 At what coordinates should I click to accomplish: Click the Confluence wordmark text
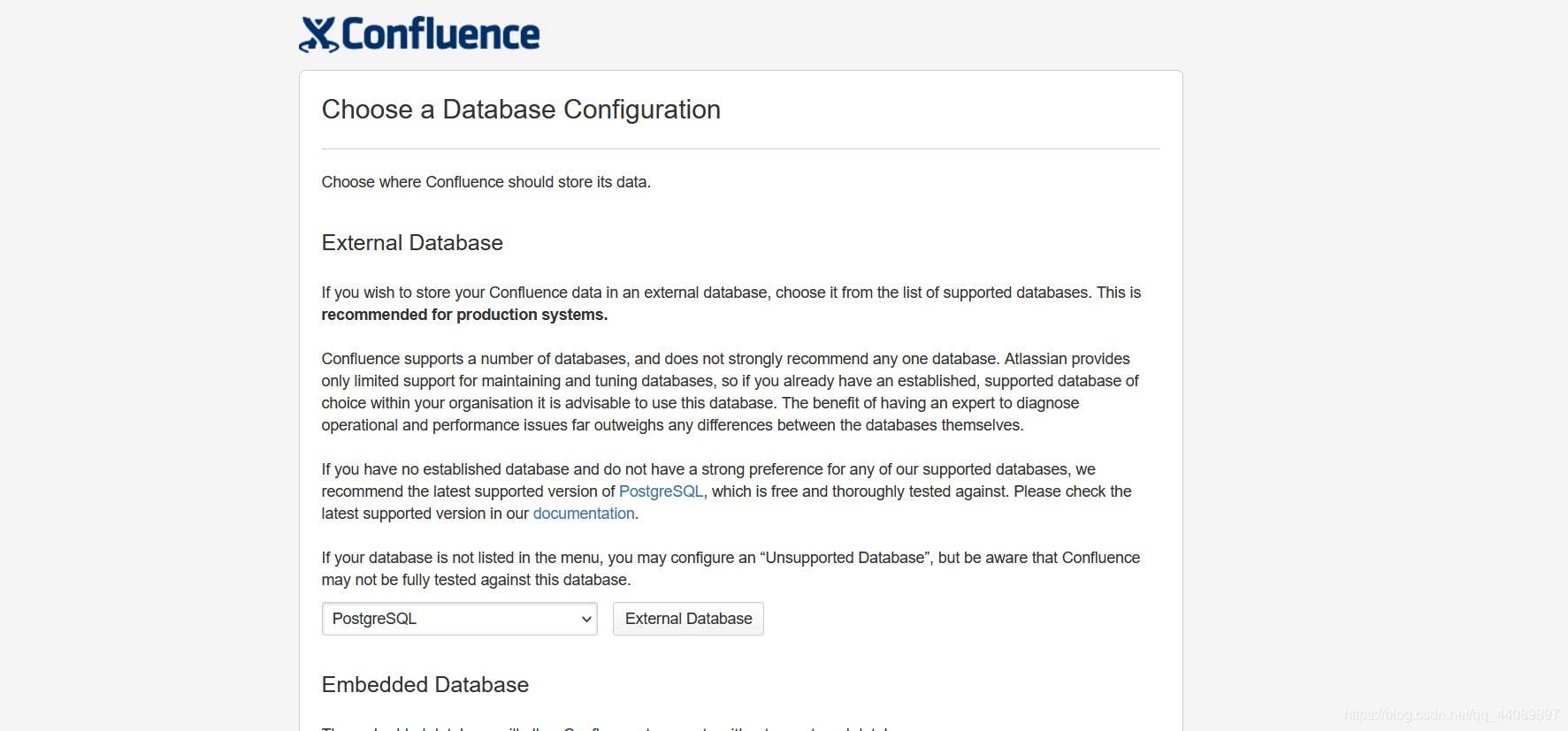tap(440, 34)
